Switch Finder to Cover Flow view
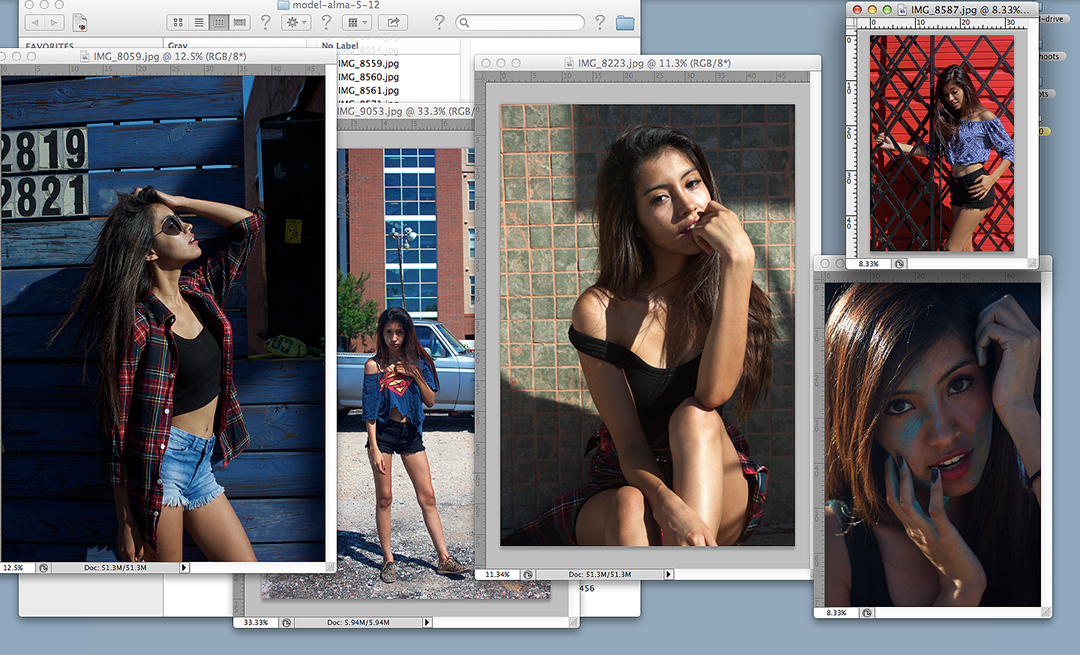The image size is (1080, 655). click(x=240, y=23)
